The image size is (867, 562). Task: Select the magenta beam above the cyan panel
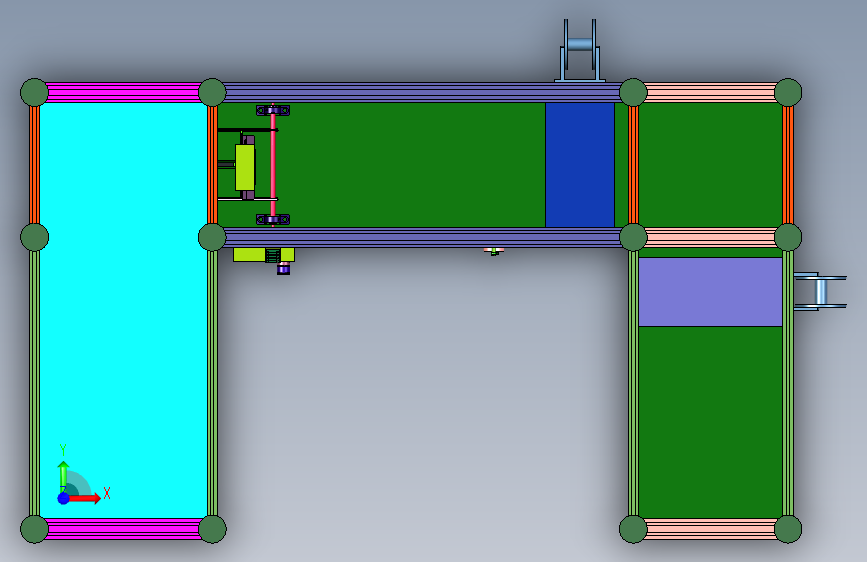[123, 92]
